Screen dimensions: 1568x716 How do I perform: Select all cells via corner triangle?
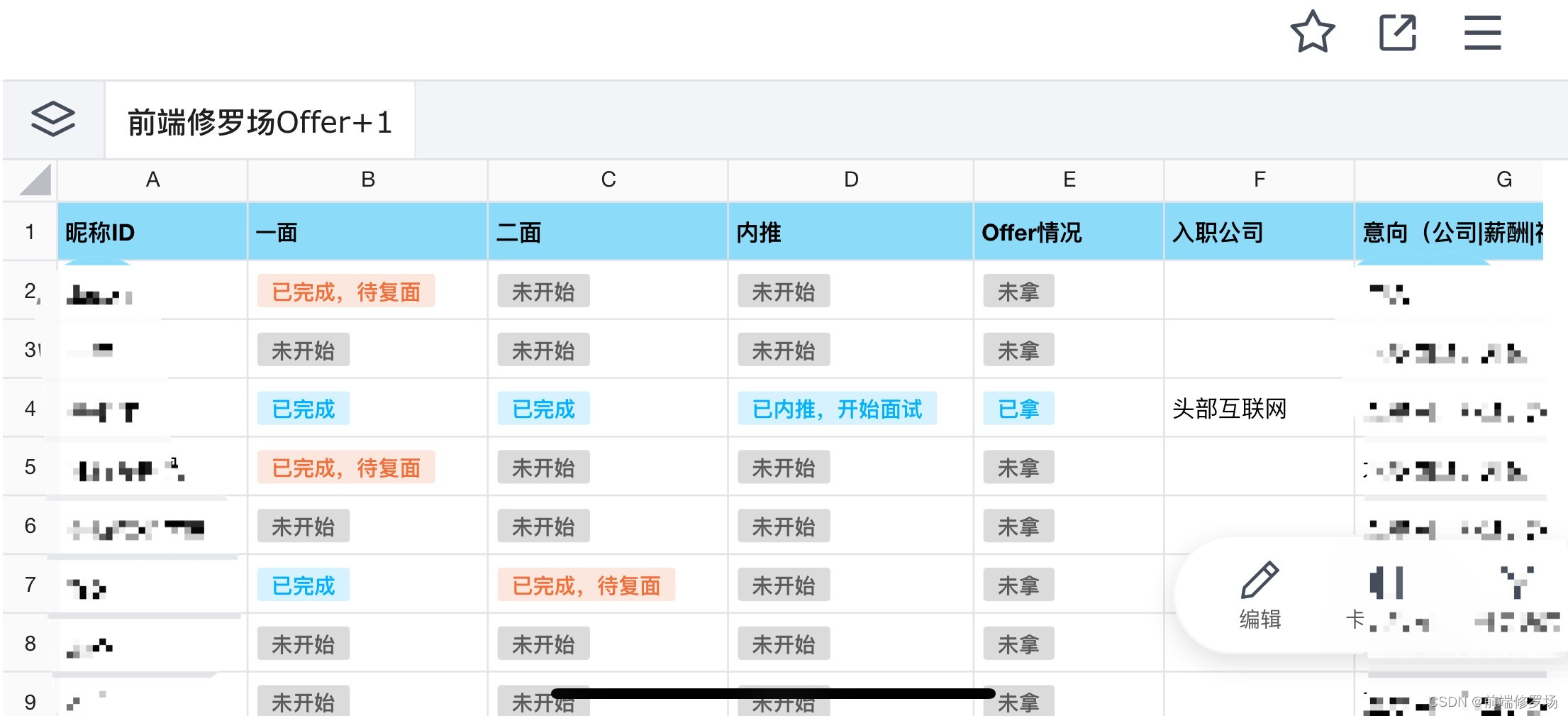tap(35, 180)
